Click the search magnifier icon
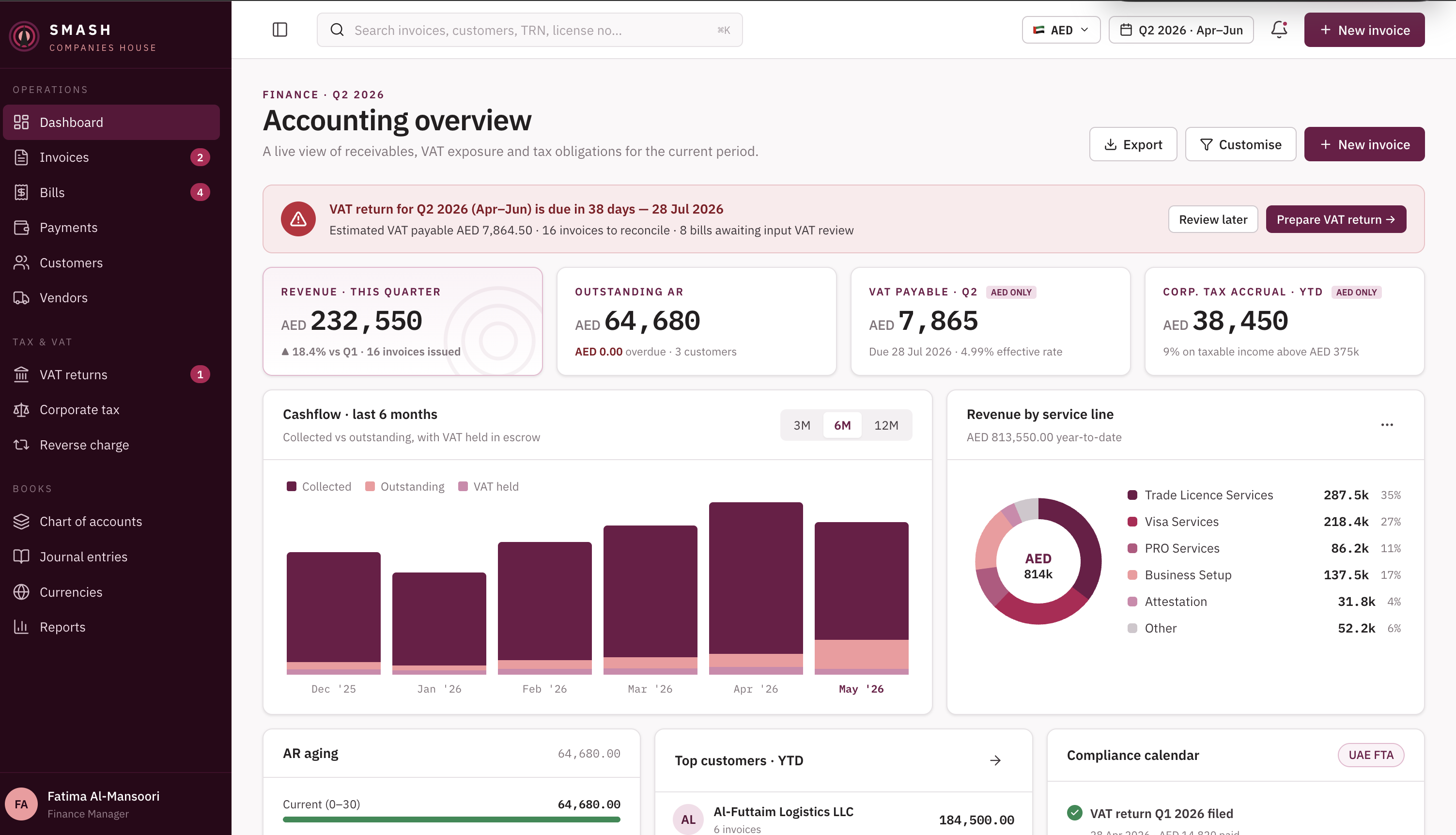This screenshot has height=835, width=1456. click(337, 30)
